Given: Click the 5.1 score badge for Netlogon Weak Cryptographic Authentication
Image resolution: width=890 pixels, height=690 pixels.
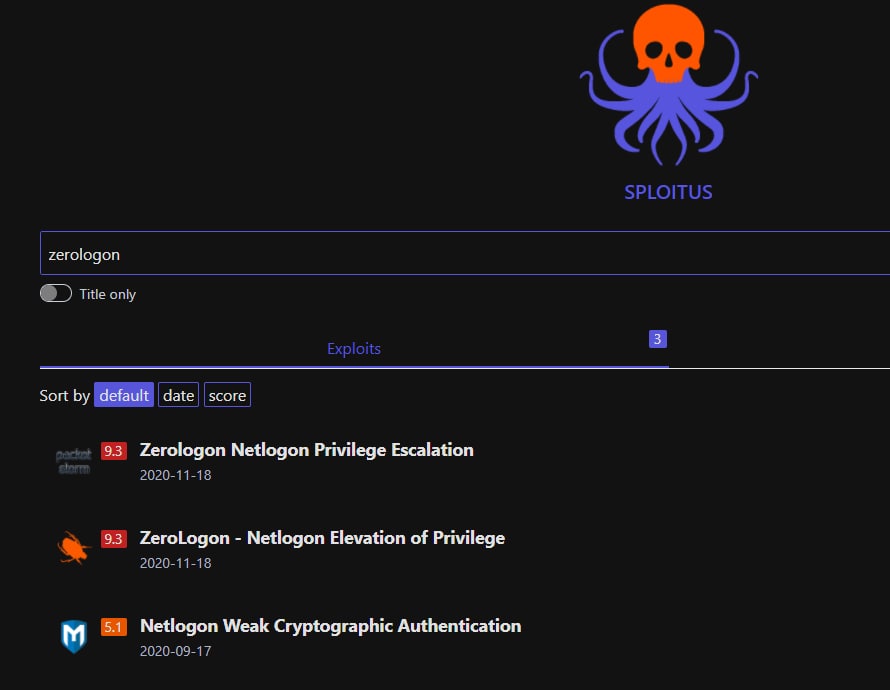Looking at the screenshot, I should [x=114, y=626].
